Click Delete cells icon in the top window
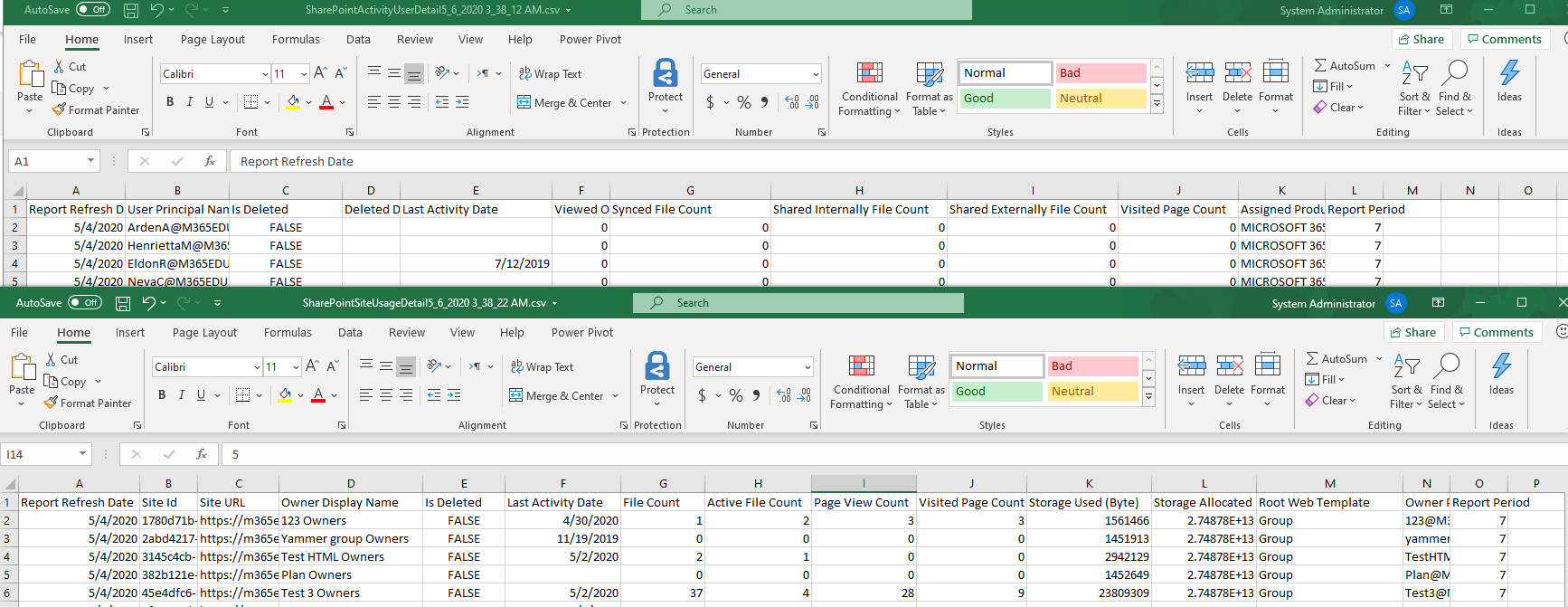The height and width of the screenshot is (607, 1568). click(1238, 73)
